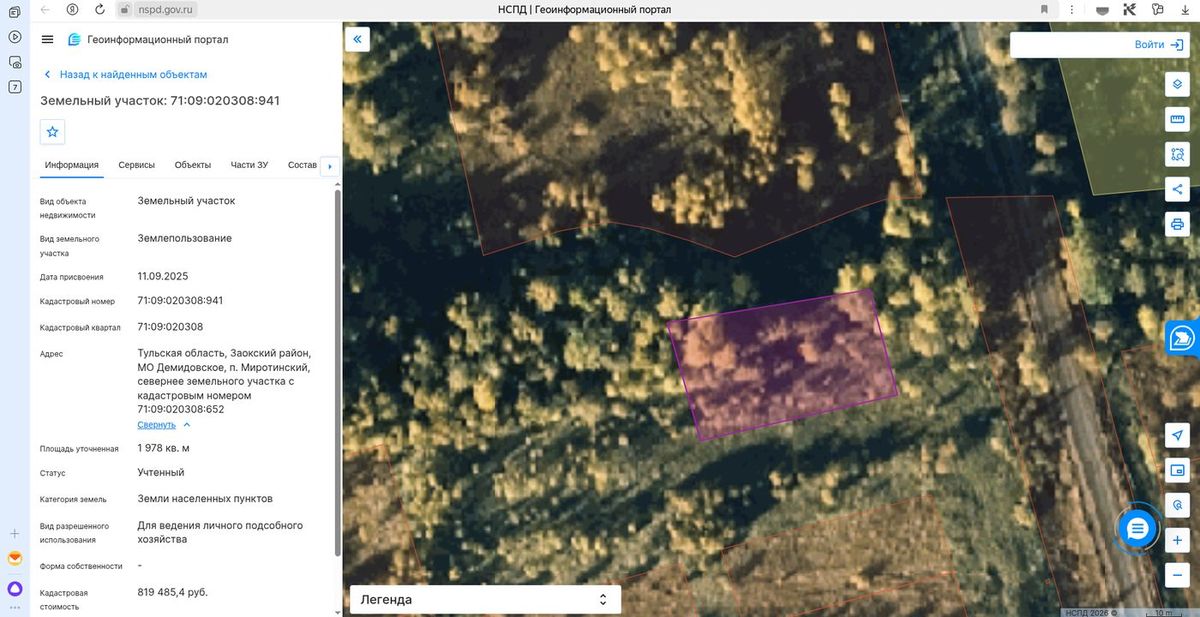Expand the Легенда panel

tap(485, 599)
